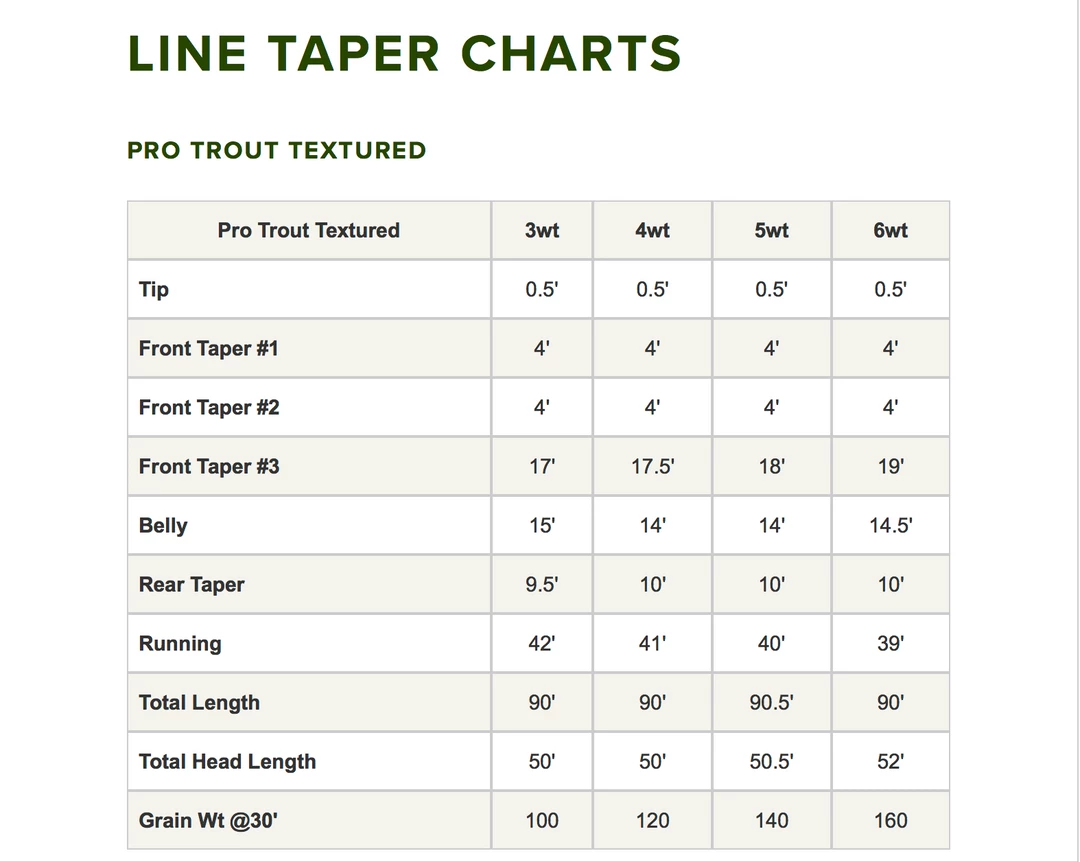1080x862 pixels.
Task: Select the Rear Taper row label
Action: pos(192,585)
